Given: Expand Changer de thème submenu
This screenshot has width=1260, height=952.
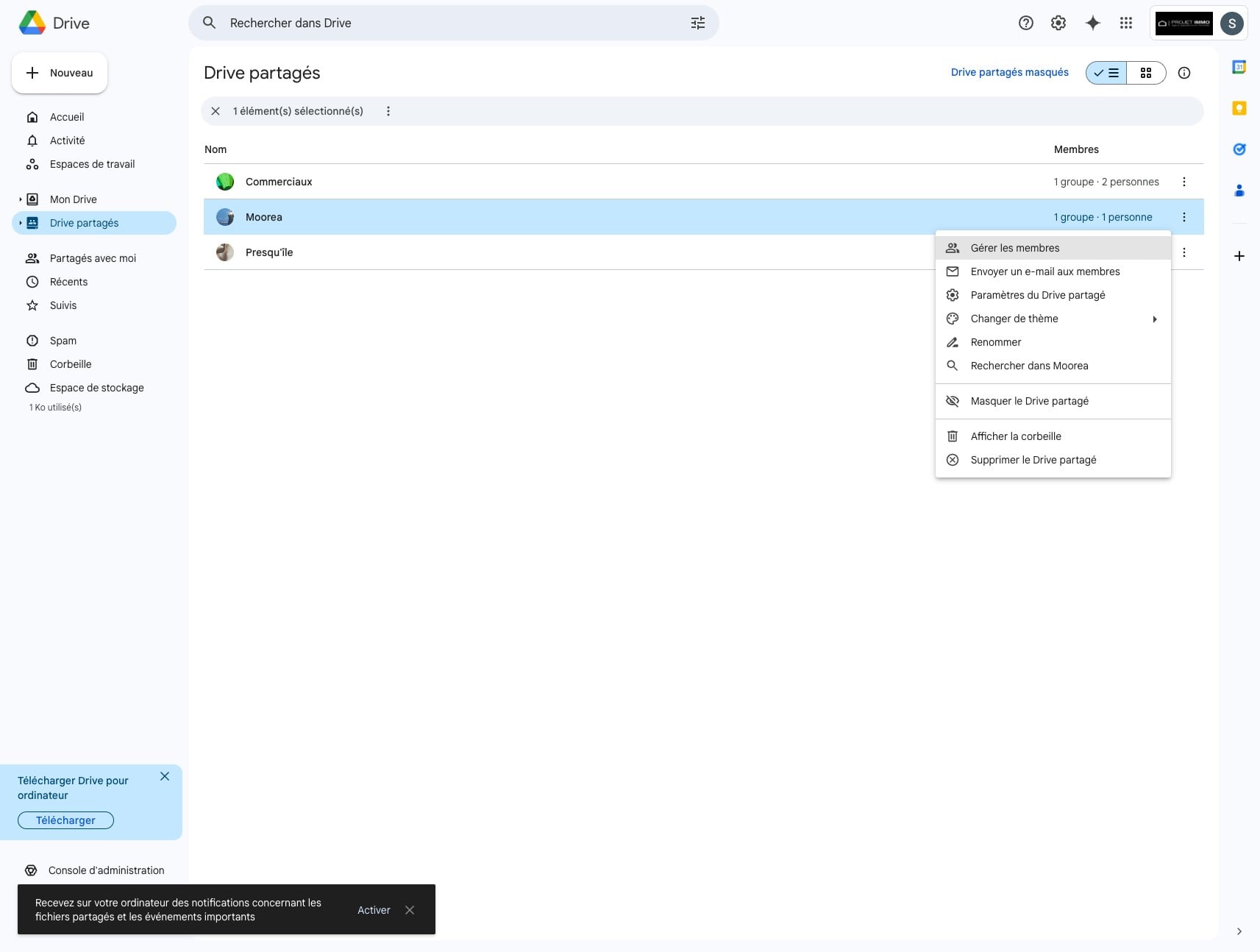Looking at the screenshot, I should click(1154, 319).
